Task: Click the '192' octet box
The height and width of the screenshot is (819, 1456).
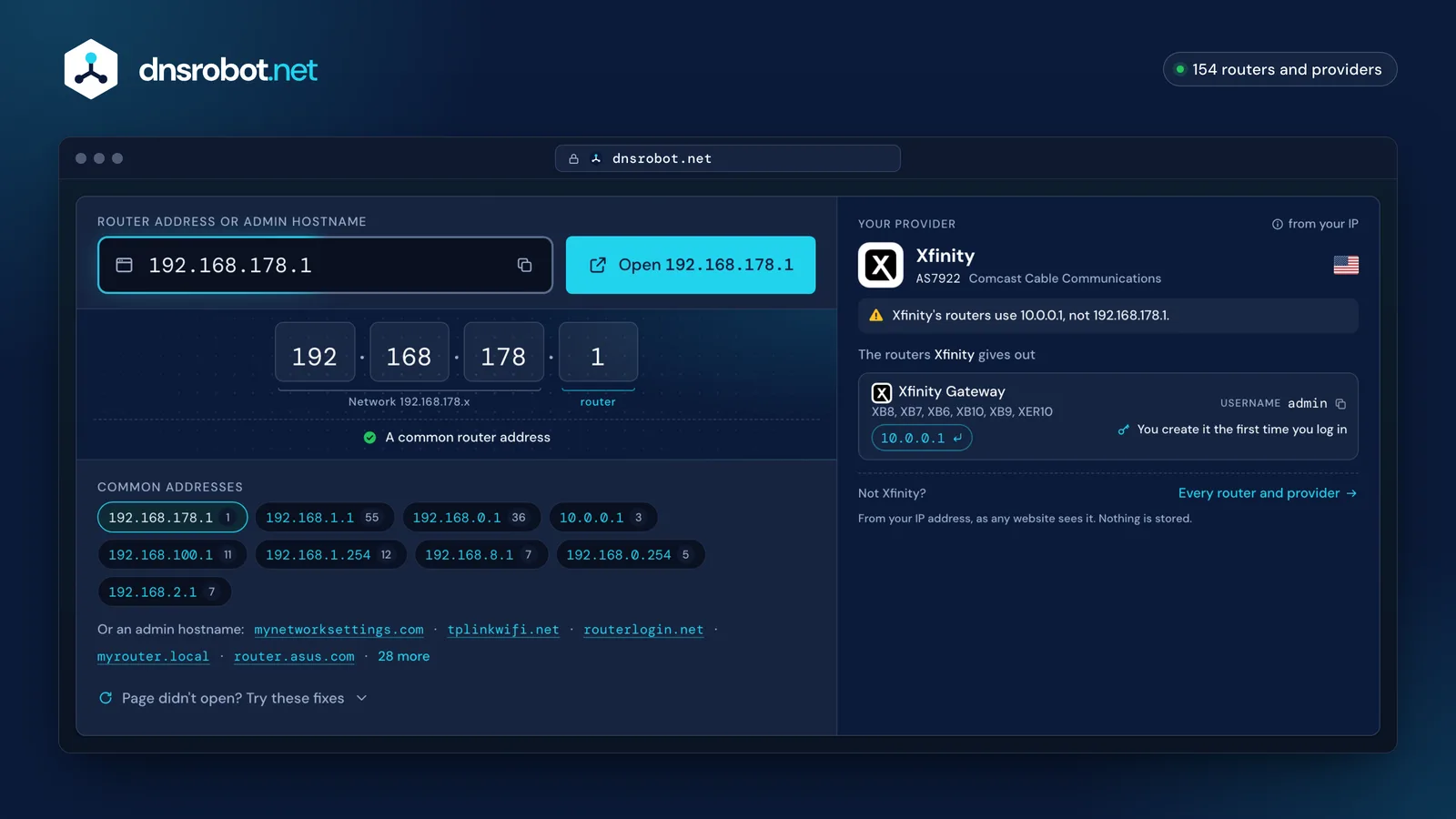Action: pyautogui.click(x=315, y=352)
